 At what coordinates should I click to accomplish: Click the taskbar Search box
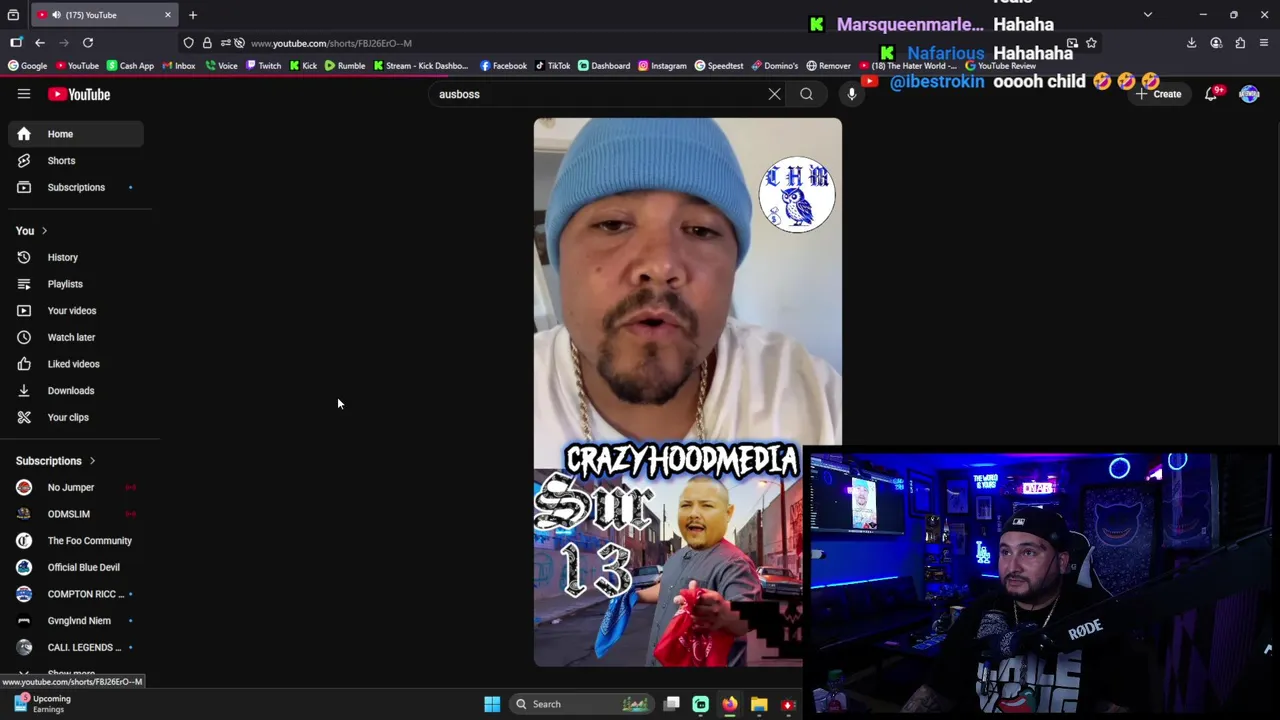582,704
